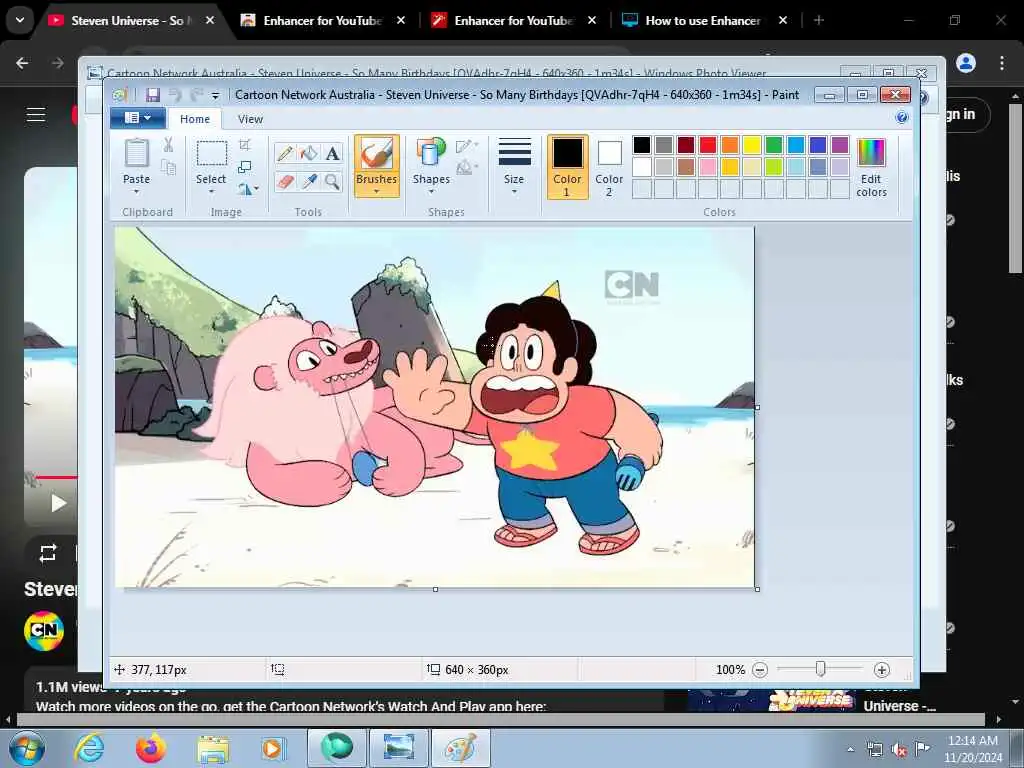Open Paint Help question mark icon
This screenshot has height=768, width=1024.
coord(902,118)
